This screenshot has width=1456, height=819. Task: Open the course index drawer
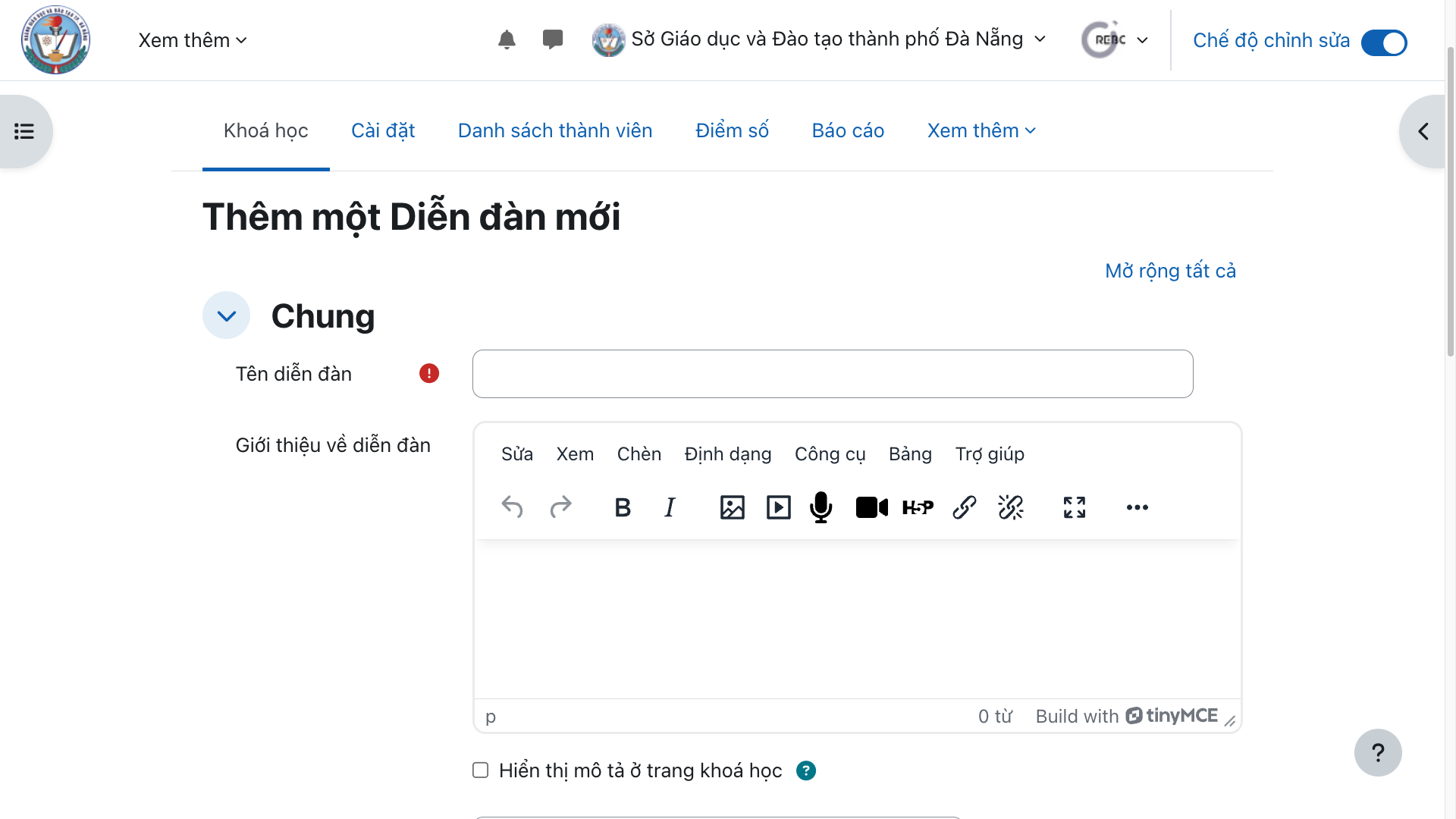tap(24, 131)
